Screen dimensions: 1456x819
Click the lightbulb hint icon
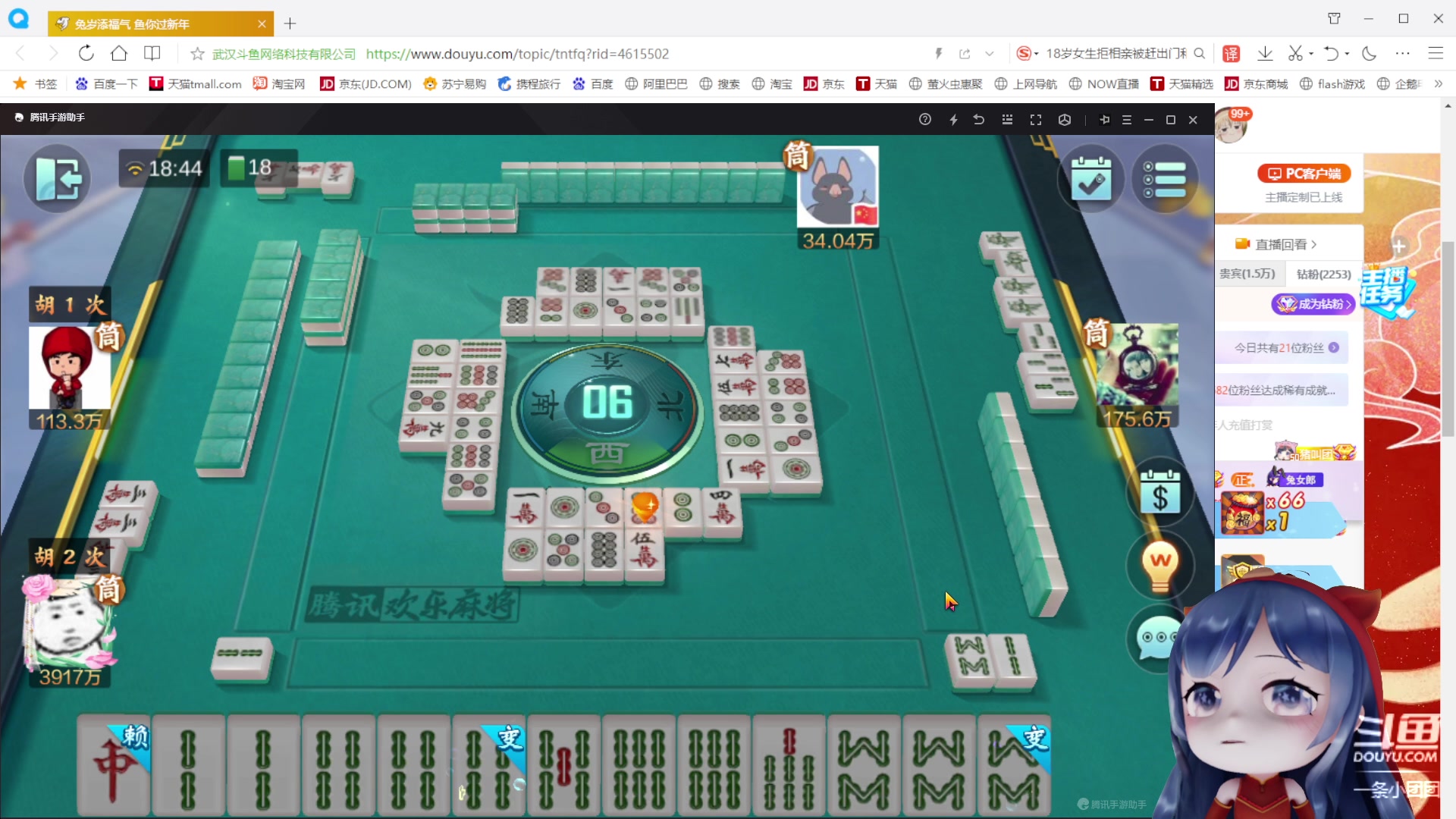[x=1159, y=566]
